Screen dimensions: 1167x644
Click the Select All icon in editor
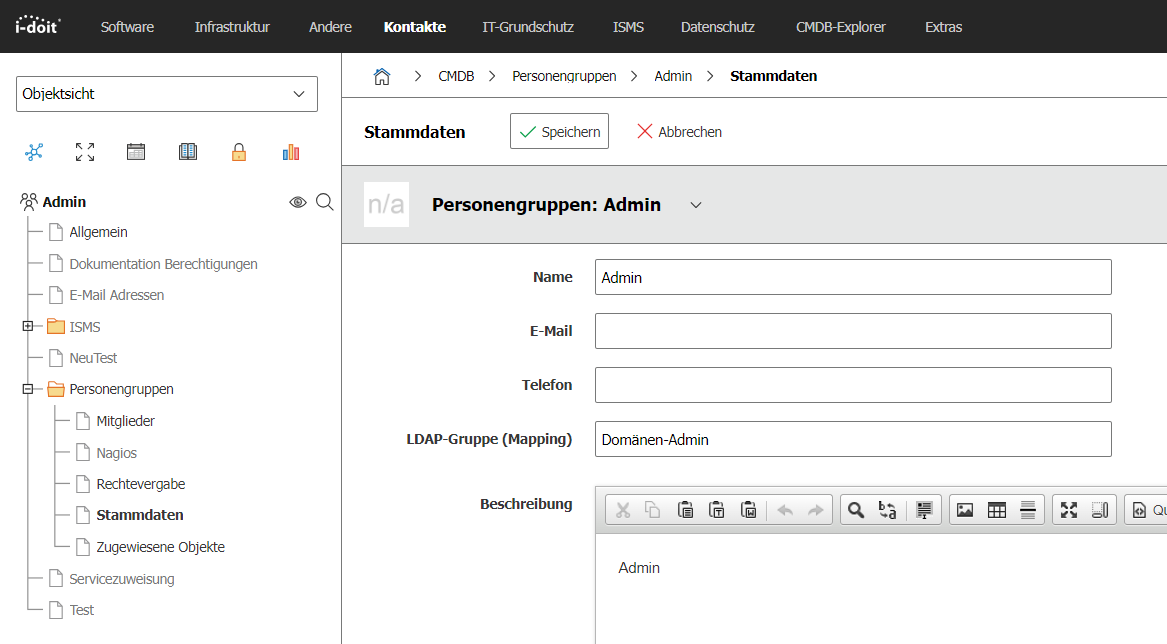pyautogui.click(x=924, y=510)
